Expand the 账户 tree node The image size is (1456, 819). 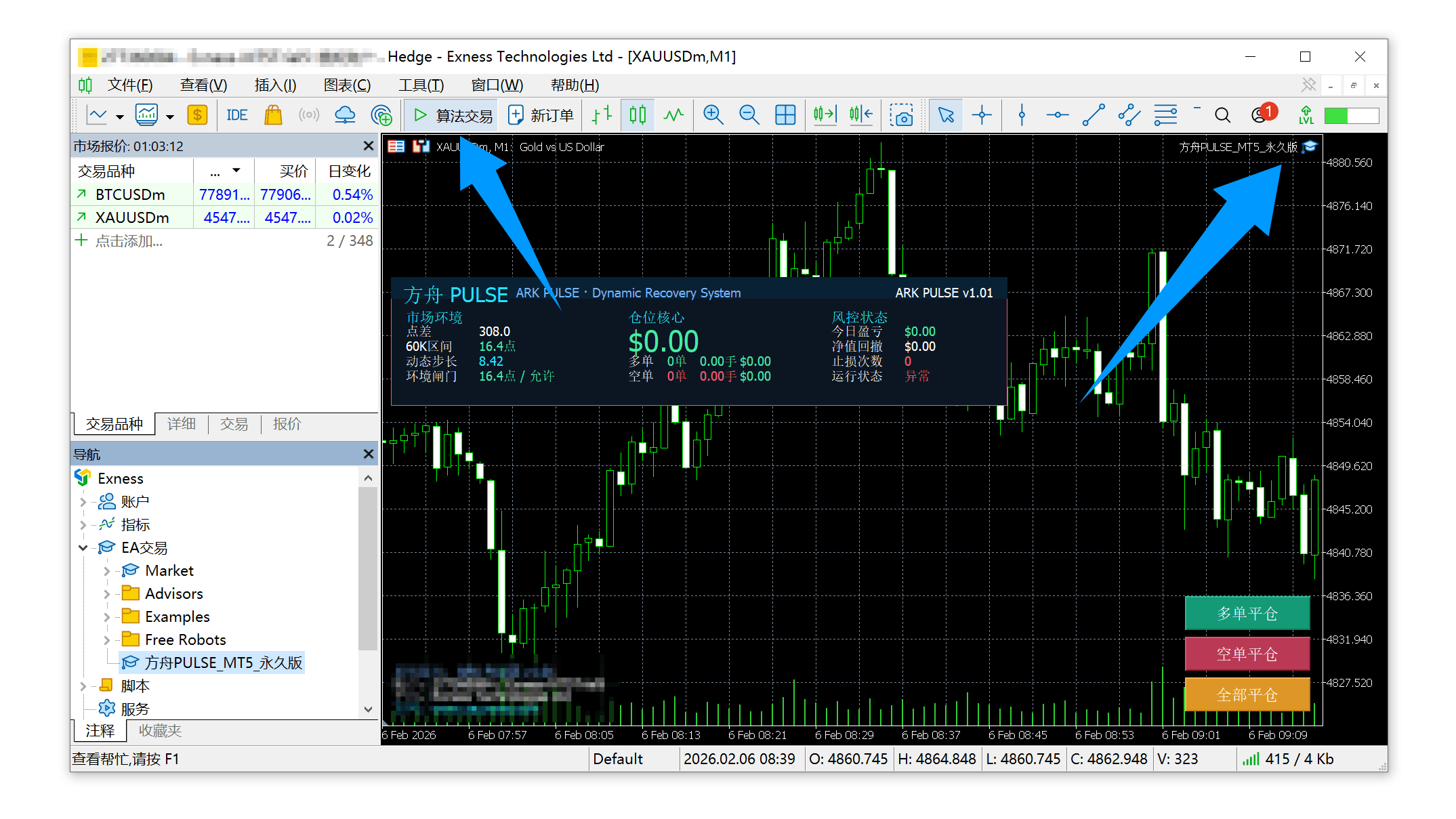(x=83, y=502)
